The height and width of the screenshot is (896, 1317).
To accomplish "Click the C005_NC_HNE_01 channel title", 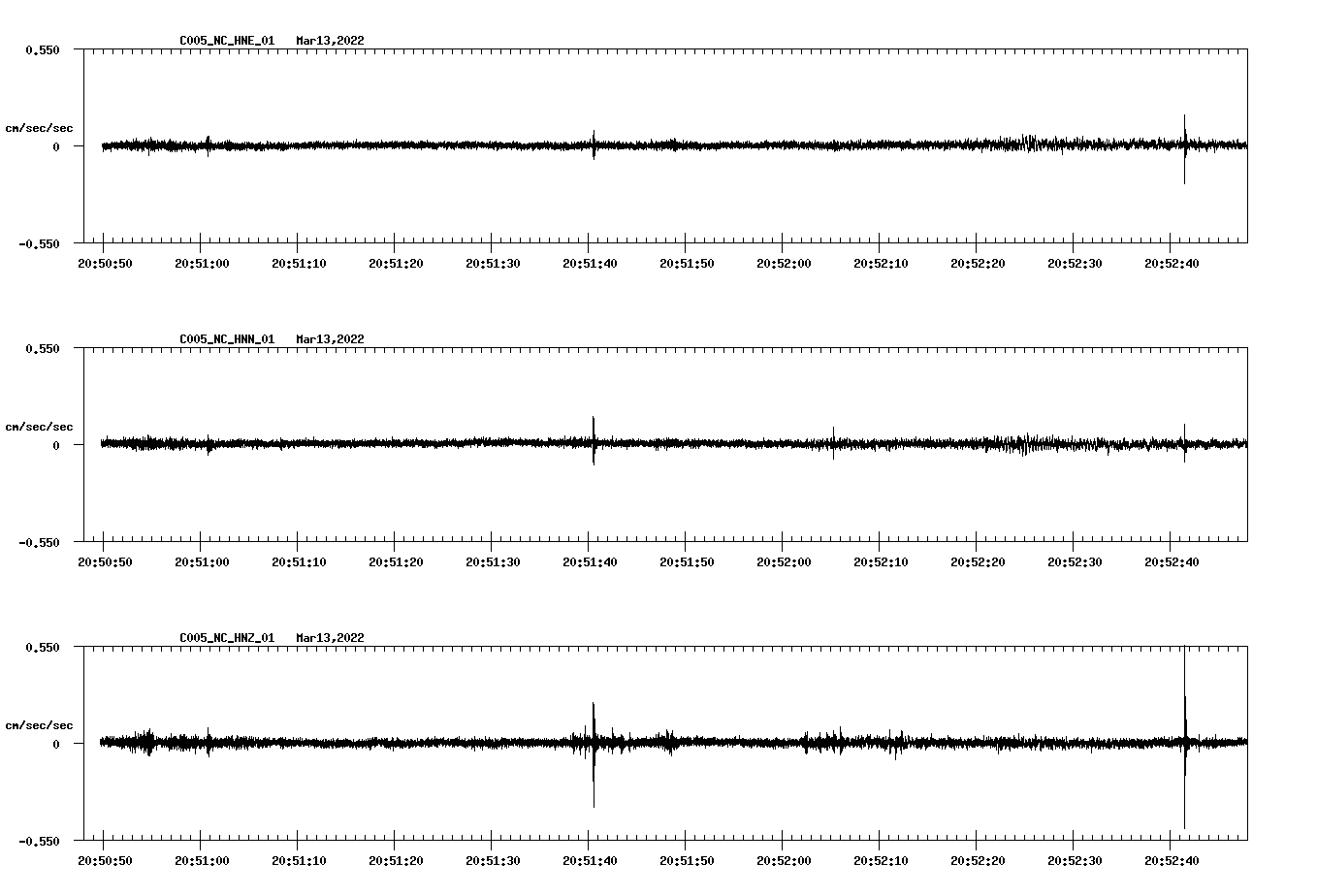I will (227, 41).
